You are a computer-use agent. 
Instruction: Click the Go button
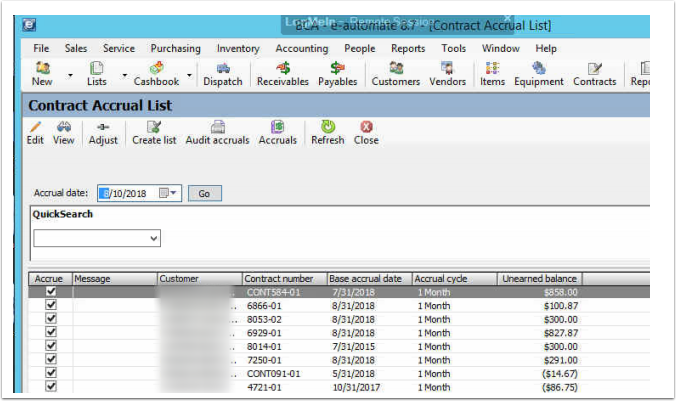tap(205, 194)
